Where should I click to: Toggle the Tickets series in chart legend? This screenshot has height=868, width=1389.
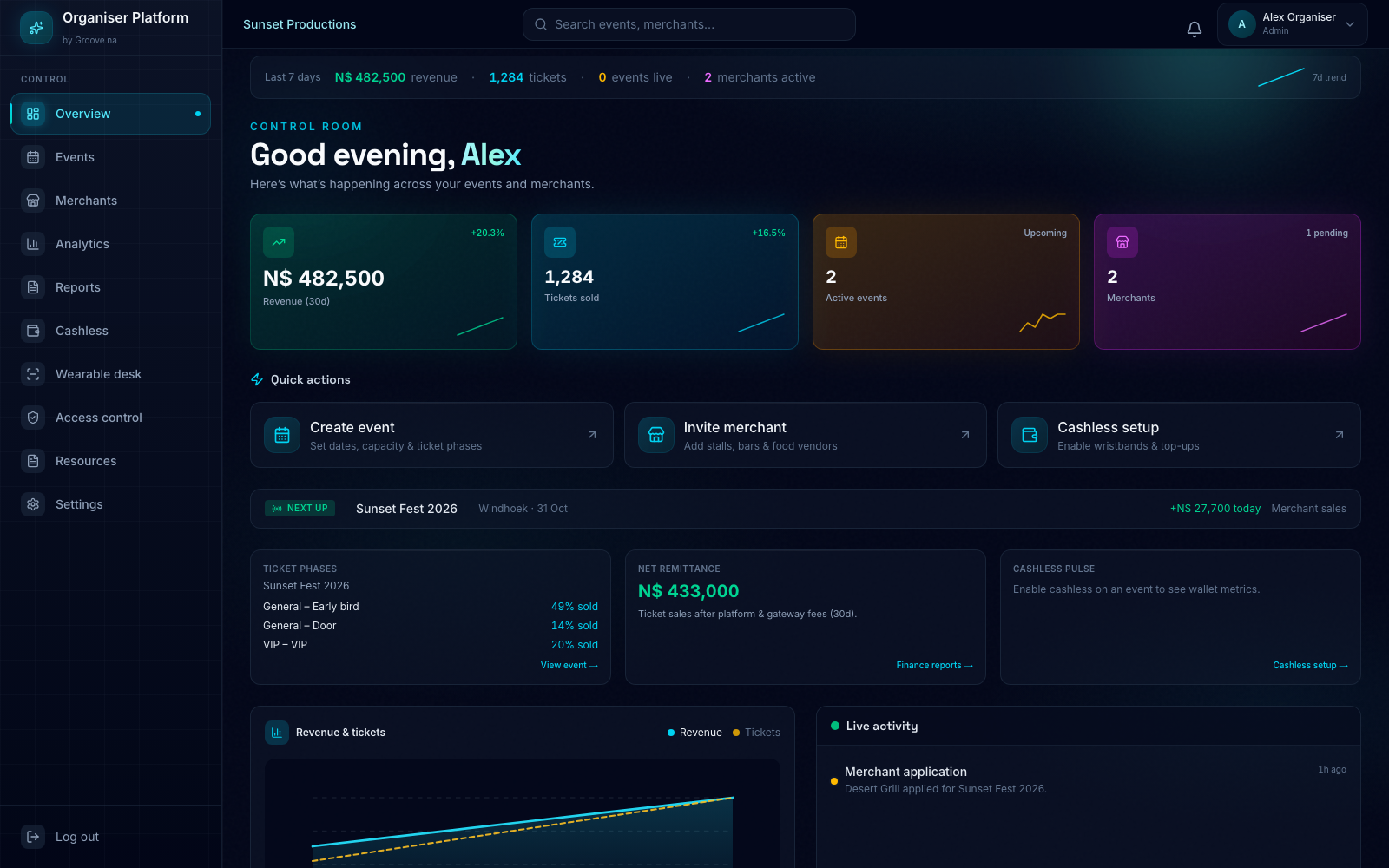pos(756,733)
